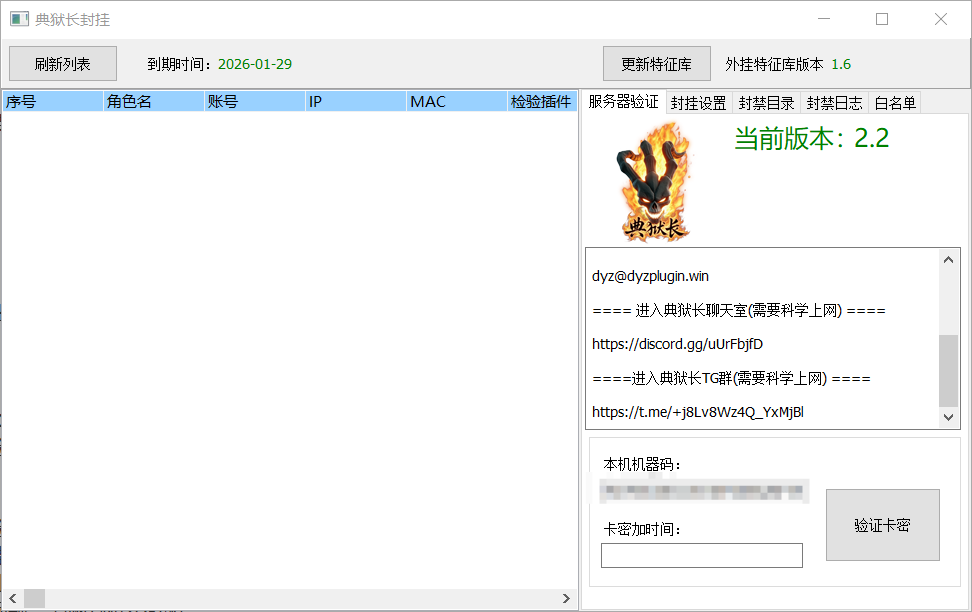Switch to the 封禁日志 tab
Screen dimensions: 972x612
(x=835, y=101)
